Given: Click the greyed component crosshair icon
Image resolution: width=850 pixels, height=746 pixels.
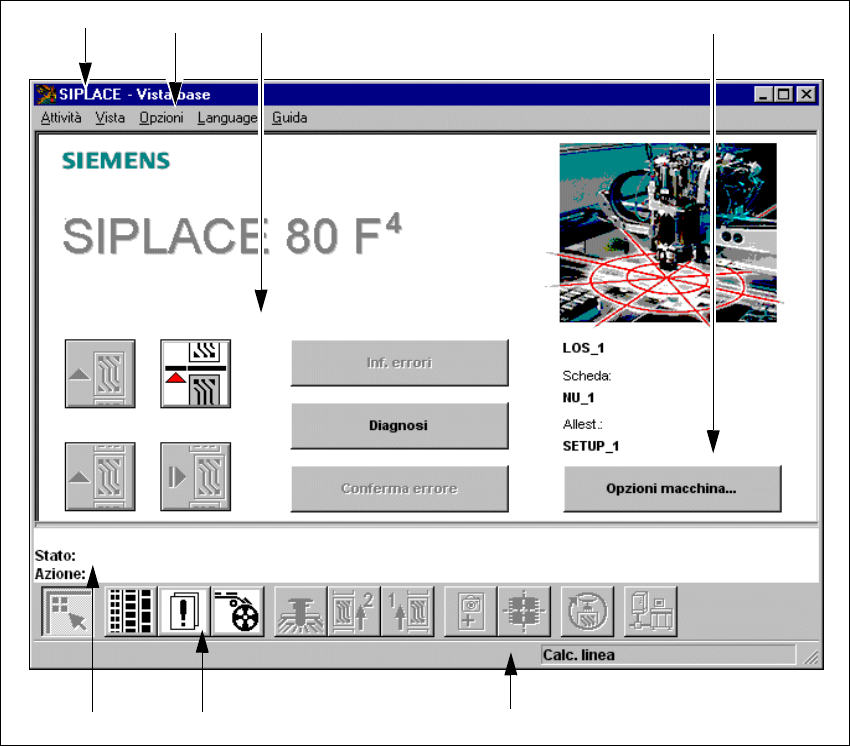Looking at the screenshot, I should (x=524, y=612).
